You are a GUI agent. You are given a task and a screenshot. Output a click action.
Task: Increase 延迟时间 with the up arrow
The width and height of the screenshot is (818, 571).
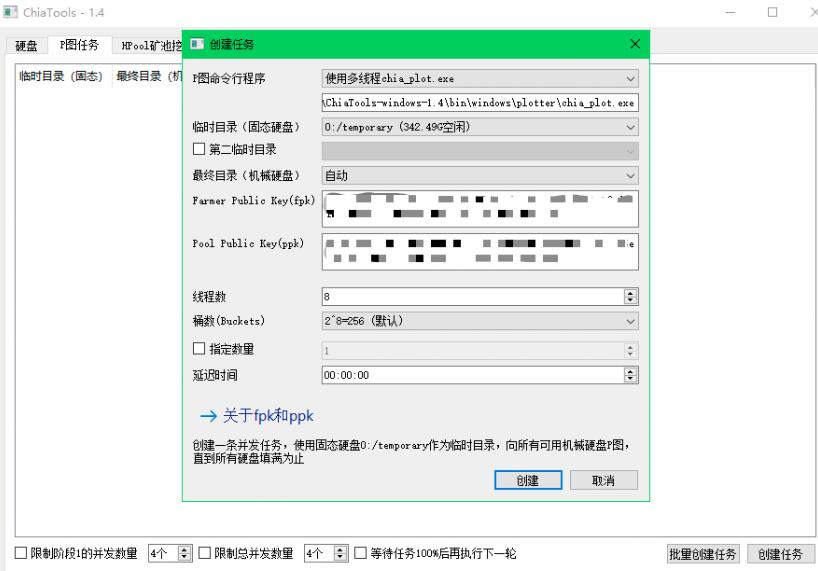click(630, 371)
